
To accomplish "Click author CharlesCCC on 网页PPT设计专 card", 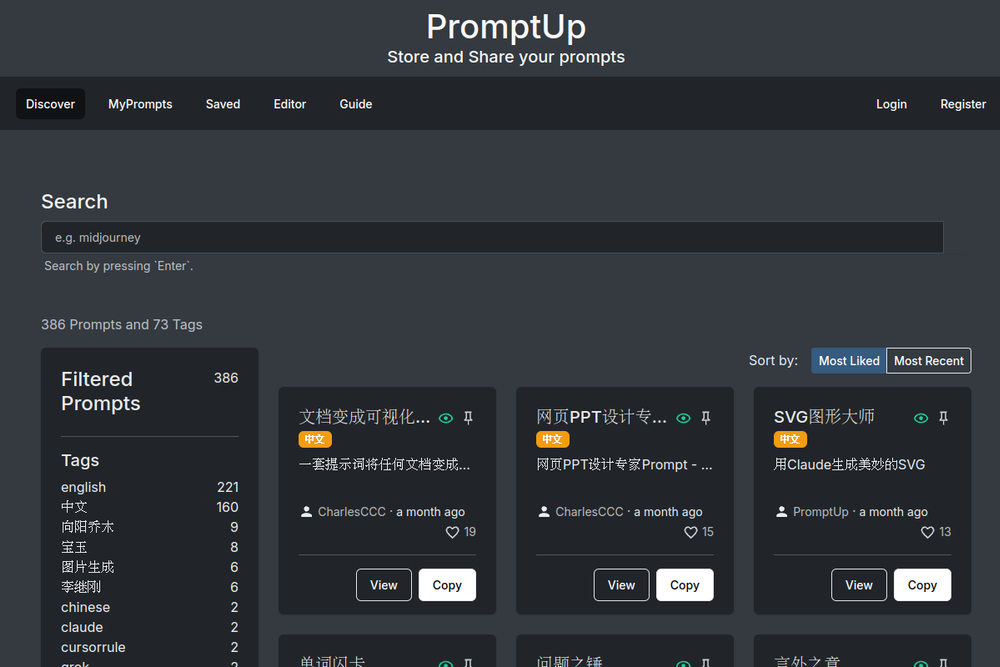I will point(589,511).
